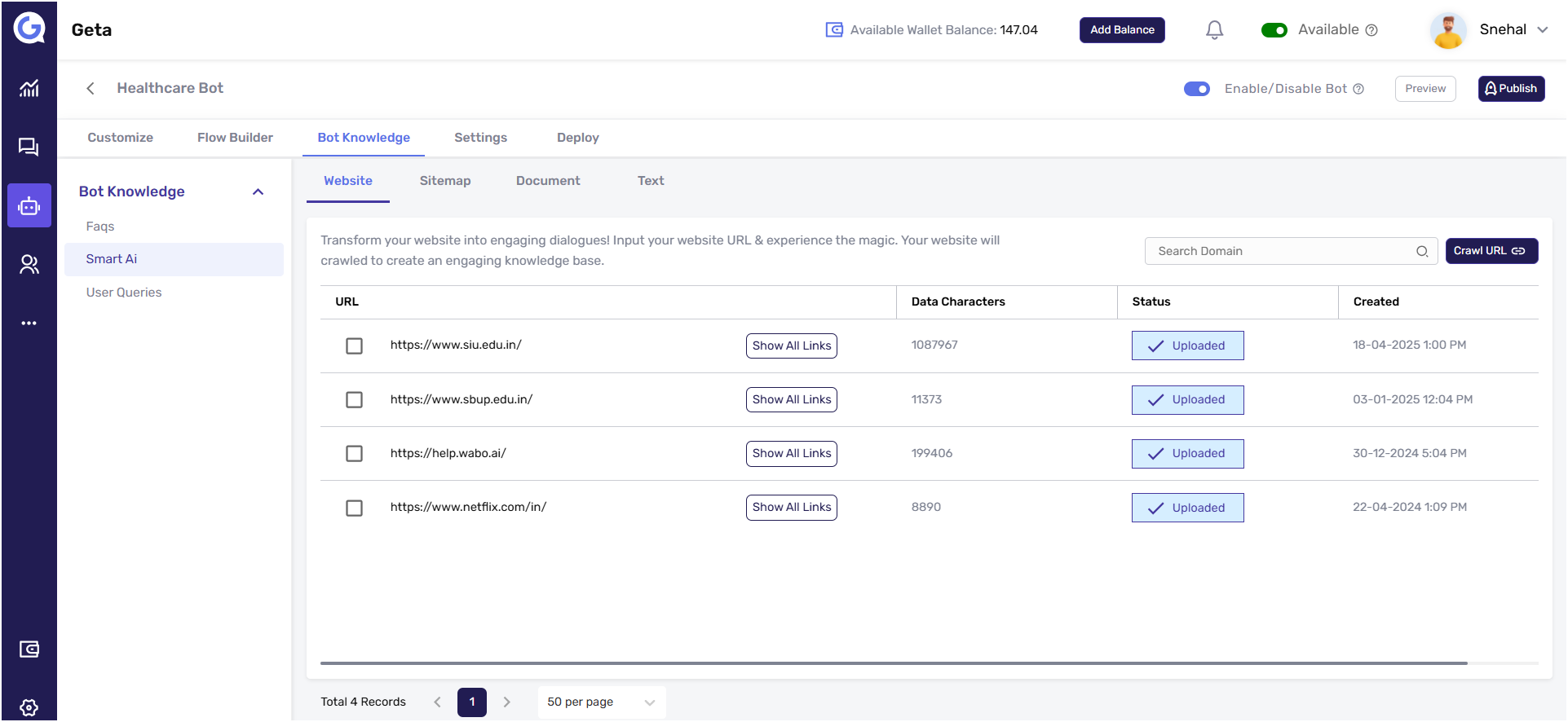This screenshot has width=1568, height=722.
Task: Select the netflix.com row checkbox
Action: (354, 508)
